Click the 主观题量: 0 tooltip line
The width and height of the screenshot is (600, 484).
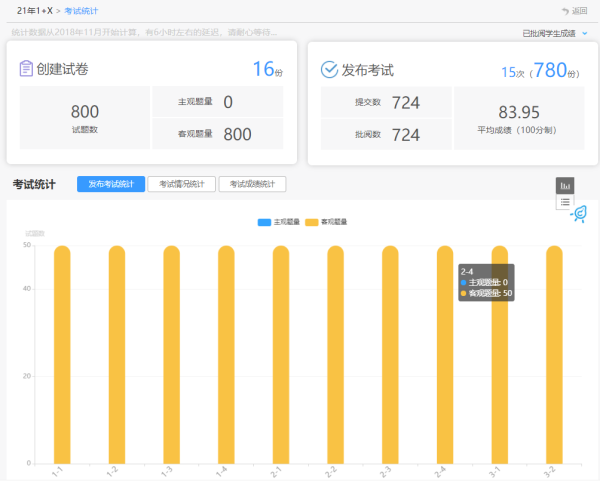pyautogui.click(x=484, y=283)
